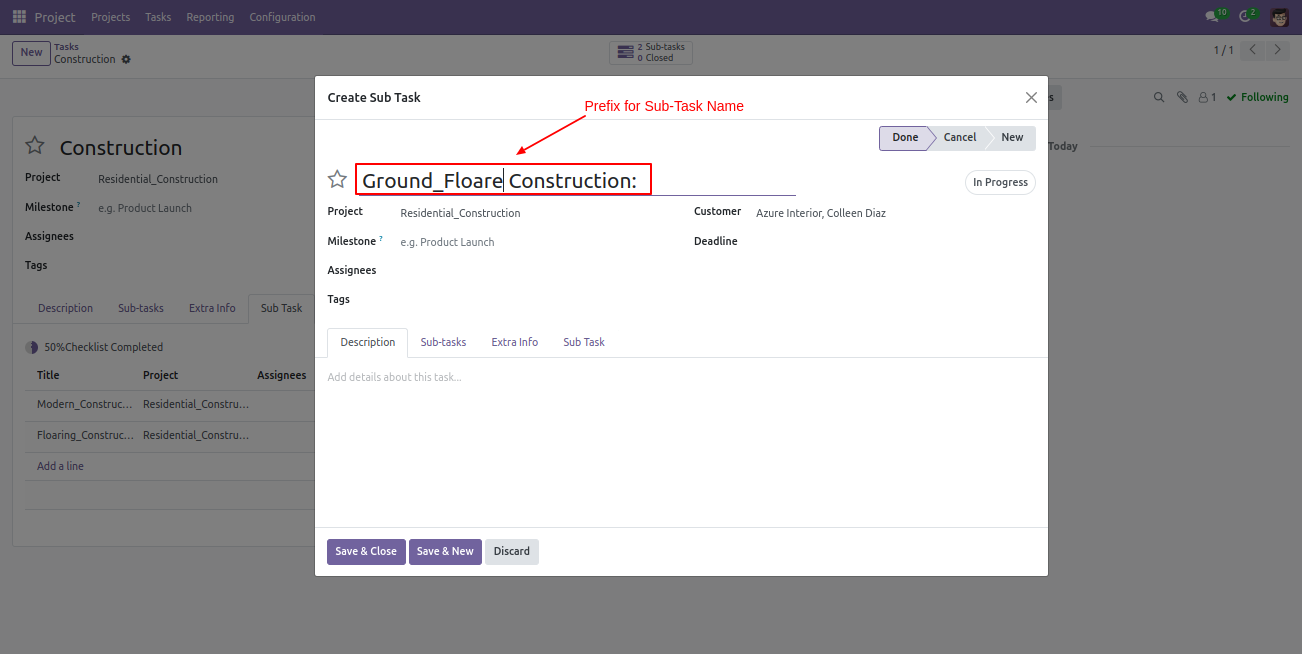Open the Modern_Construc… sub task row
This screenshot has height=654, width=1302.
170,405
